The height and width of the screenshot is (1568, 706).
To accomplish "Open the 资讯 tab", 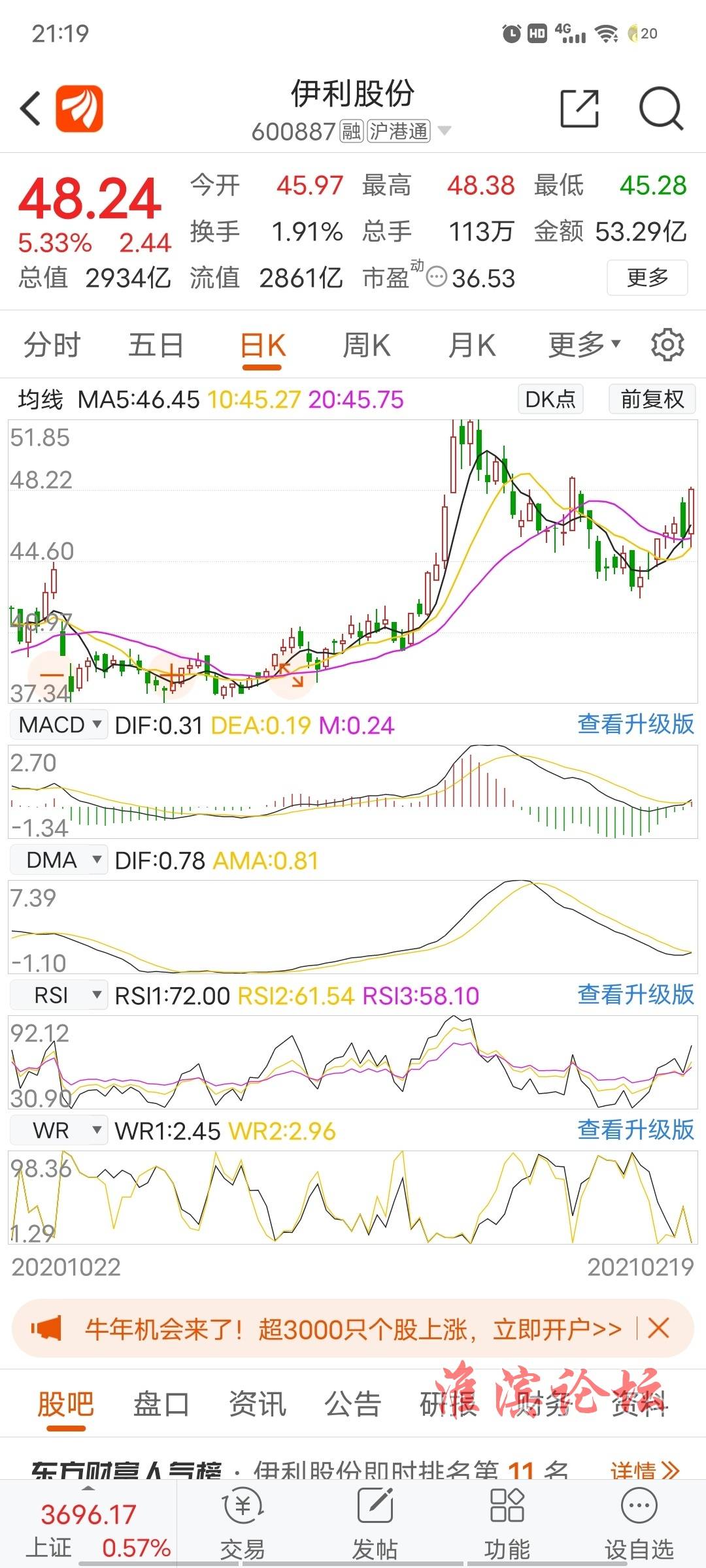I will pyautogui.click(x=257, y=1403).
